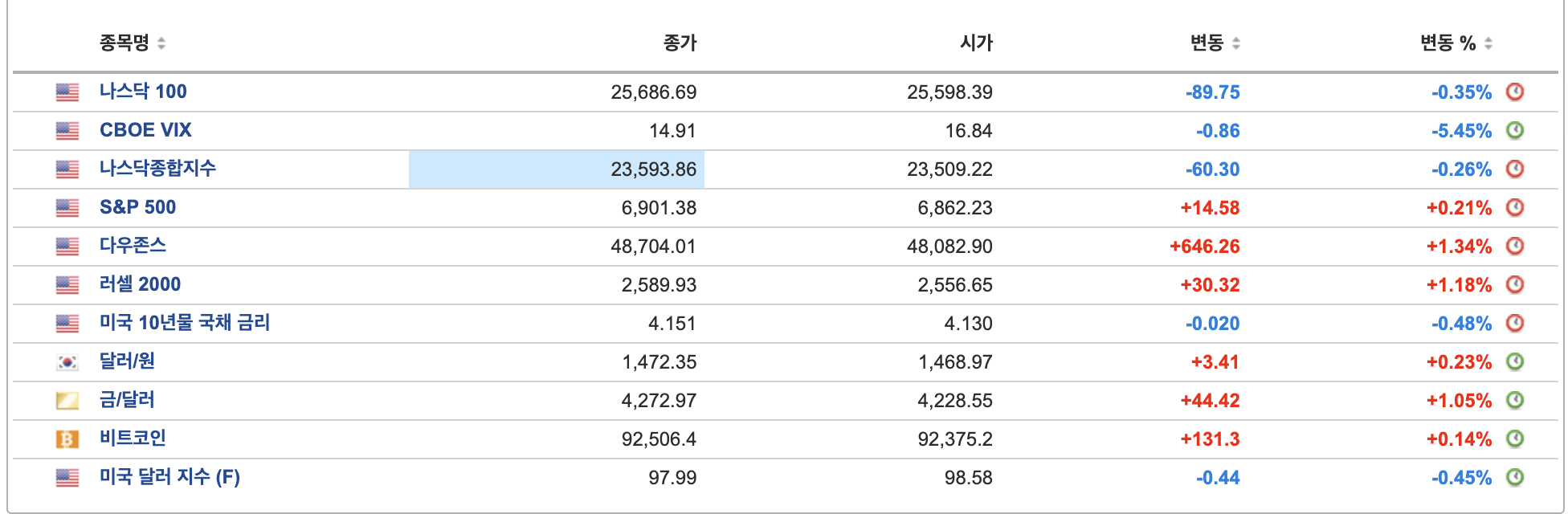Click the green clock icon in 미국 달러 지수 row

[1514, 477]
